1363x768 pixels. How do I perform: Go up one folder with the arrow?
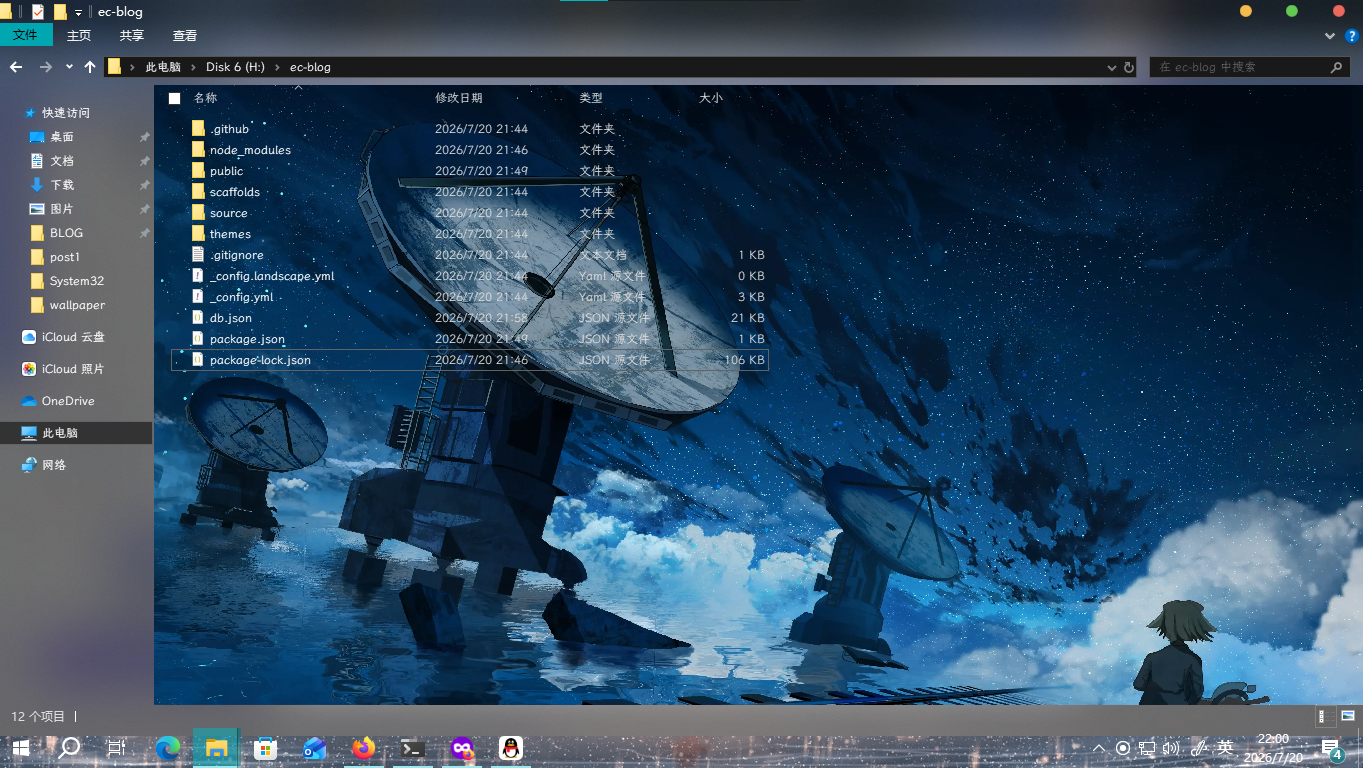[x=90, y=67]
